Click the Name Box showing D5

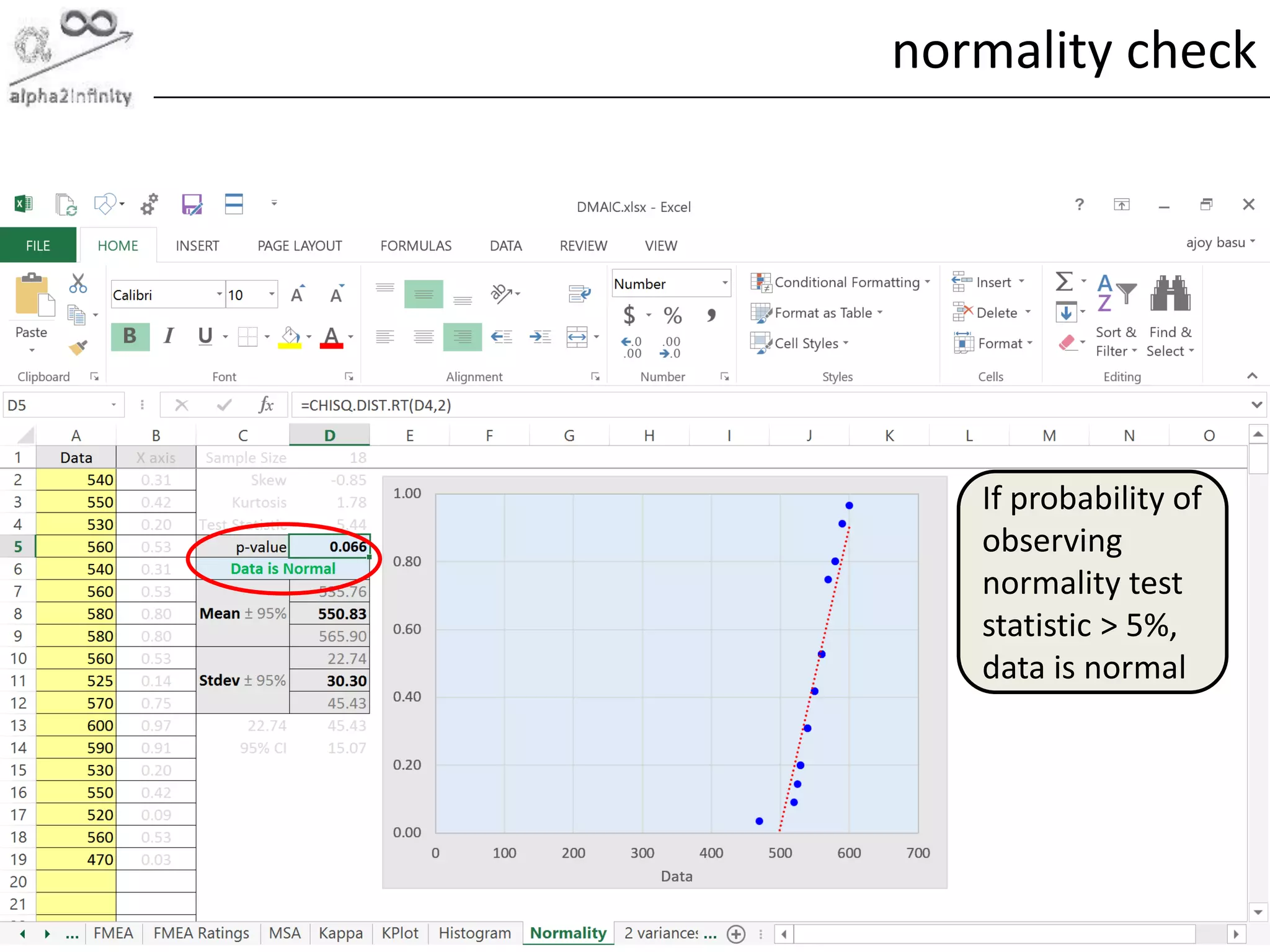(x=63, y=405)
